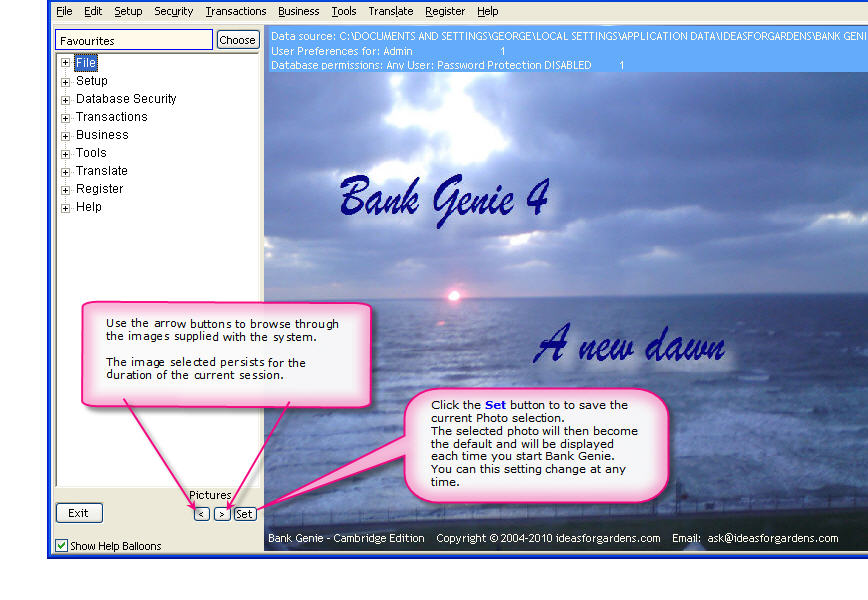Open the Edit menu
The width and height of the screenshot is (868, 600).
pos(93,11)
